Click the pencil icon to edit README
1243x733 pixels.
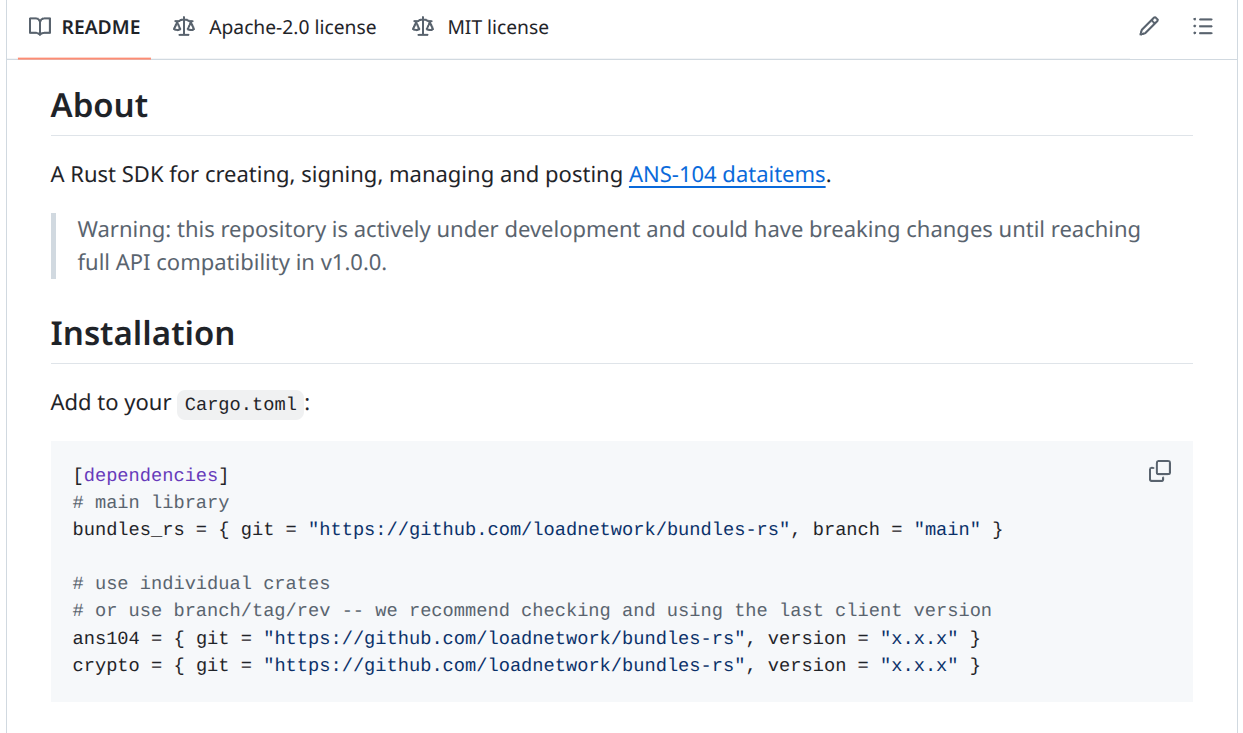click(1149, 27)
